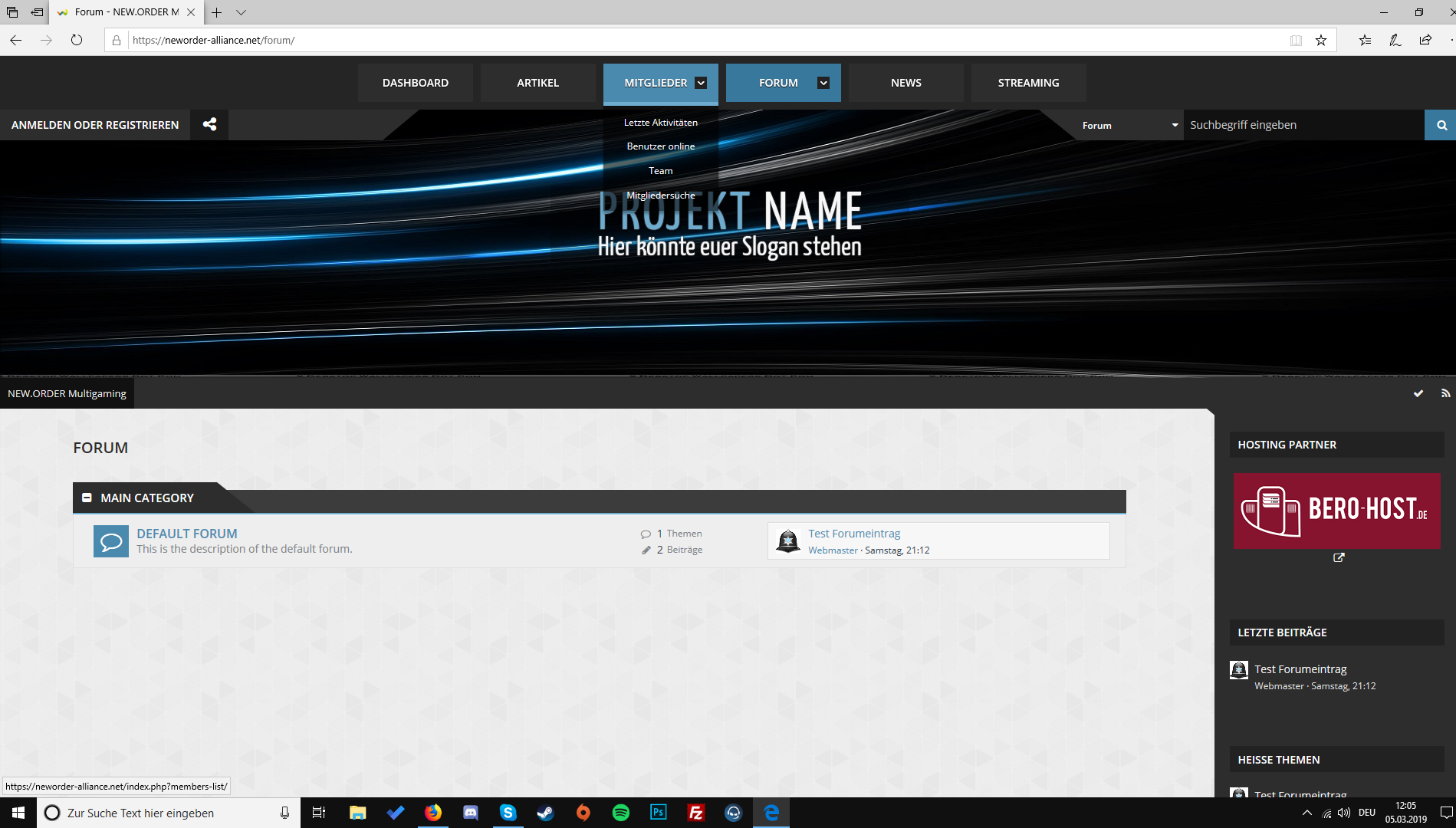Click the search magnifier button
The width and height of the screenshot is (1456, 828).
point(1441,125)
